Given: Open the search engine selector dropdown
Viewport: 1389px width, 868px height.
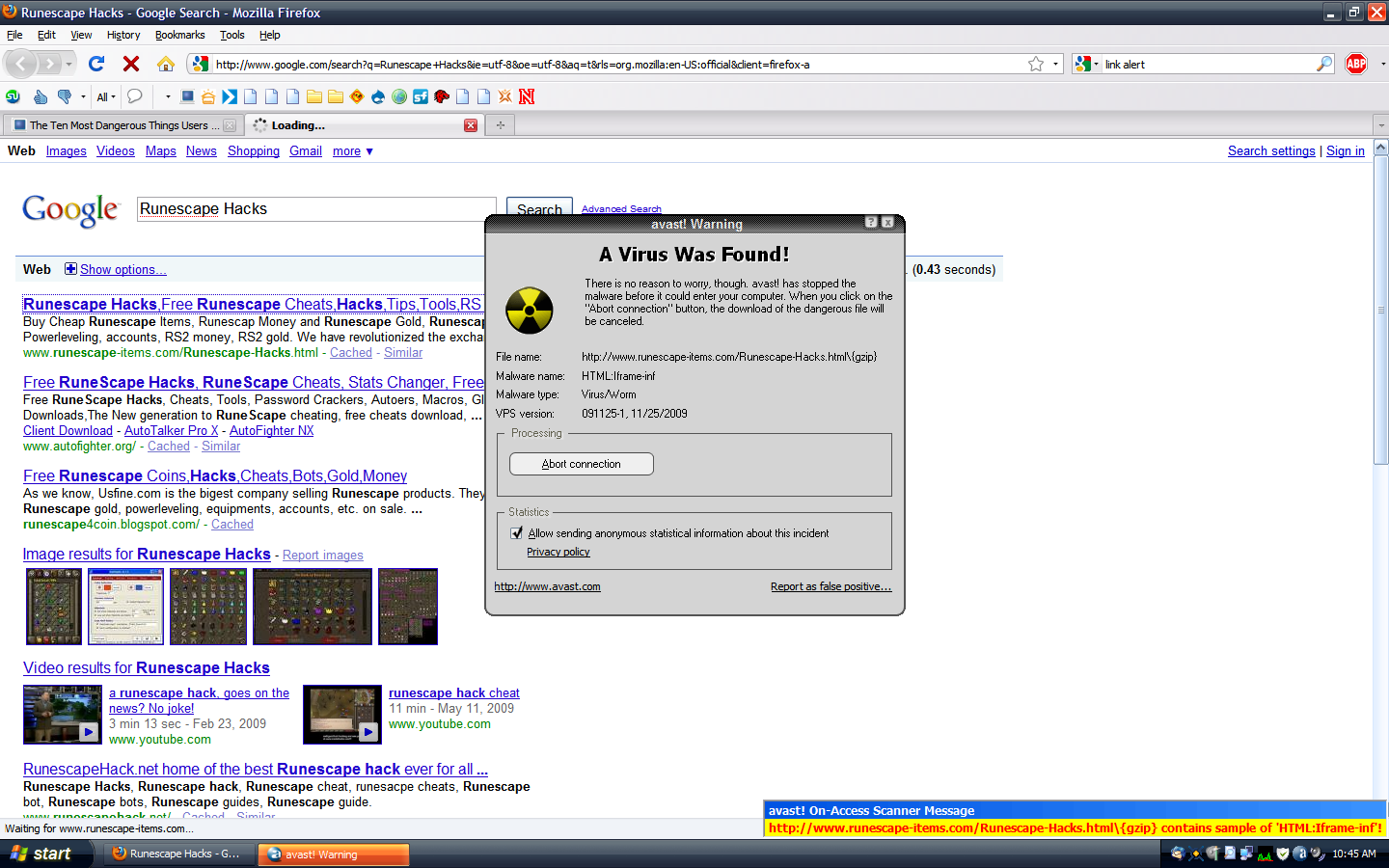Looking at the screenshot, I should click(1086, 64).
